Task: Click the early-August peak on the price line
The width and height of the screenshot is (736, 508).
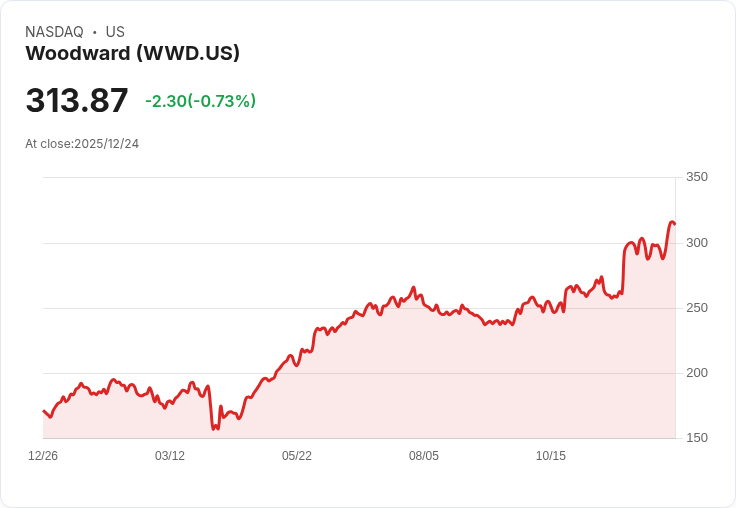Action: (414, 288)
